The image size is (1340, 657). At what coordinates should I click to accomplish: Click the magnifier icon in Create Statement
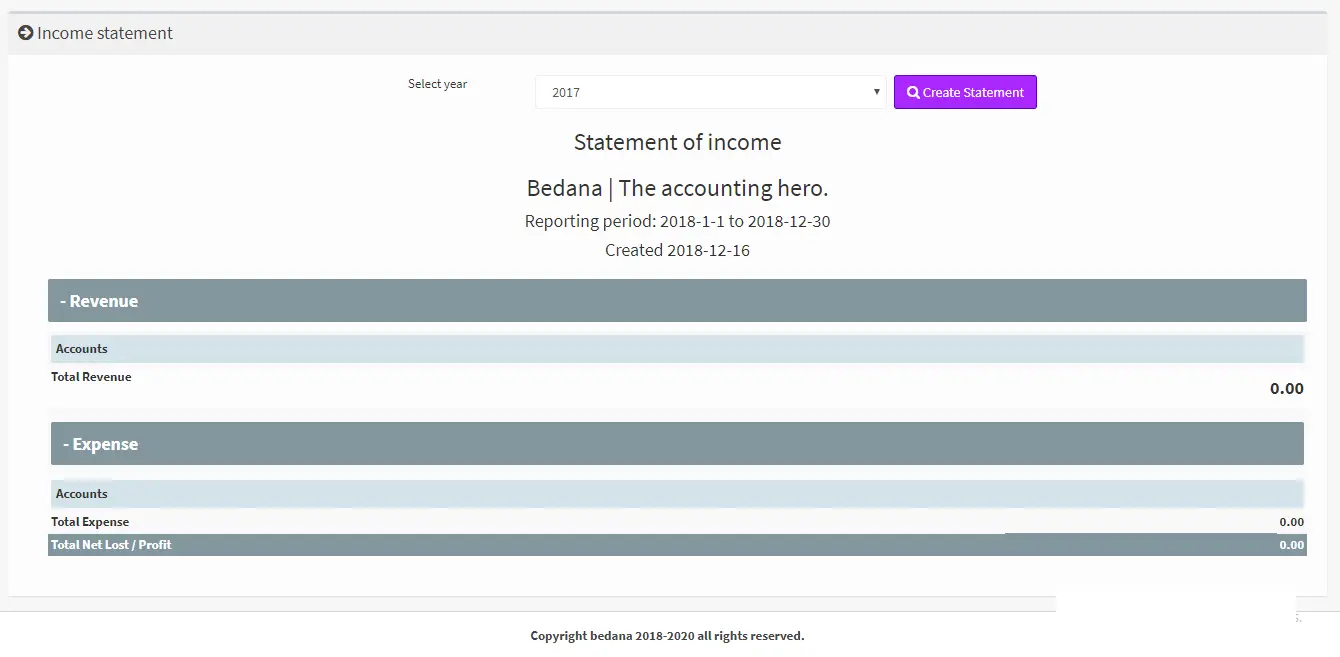pos(913,92)
